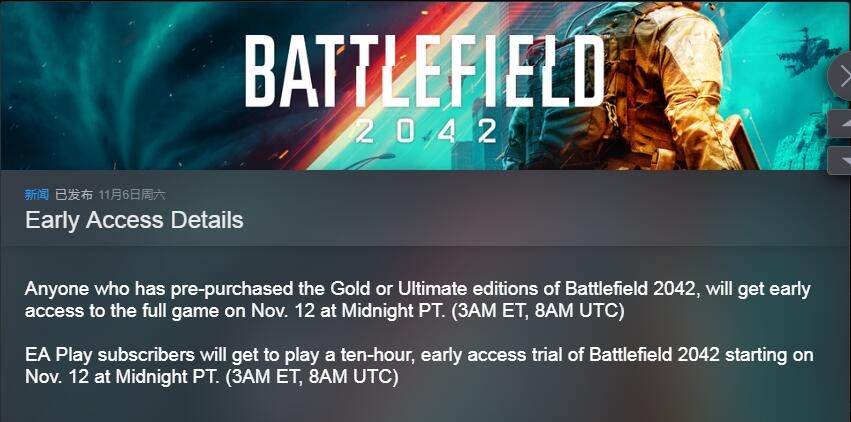The width and height of the screenshot is (851, 422).
Task: Go to next news with down arrow
Action: click(x=842, y=160)
